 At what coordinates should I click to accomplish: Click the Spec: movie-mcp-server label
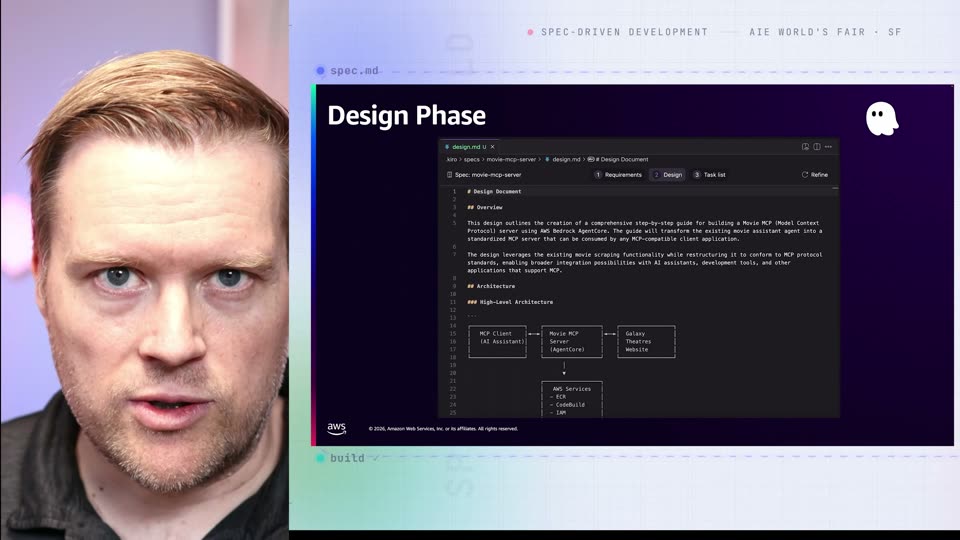click(x=488, y=175)
